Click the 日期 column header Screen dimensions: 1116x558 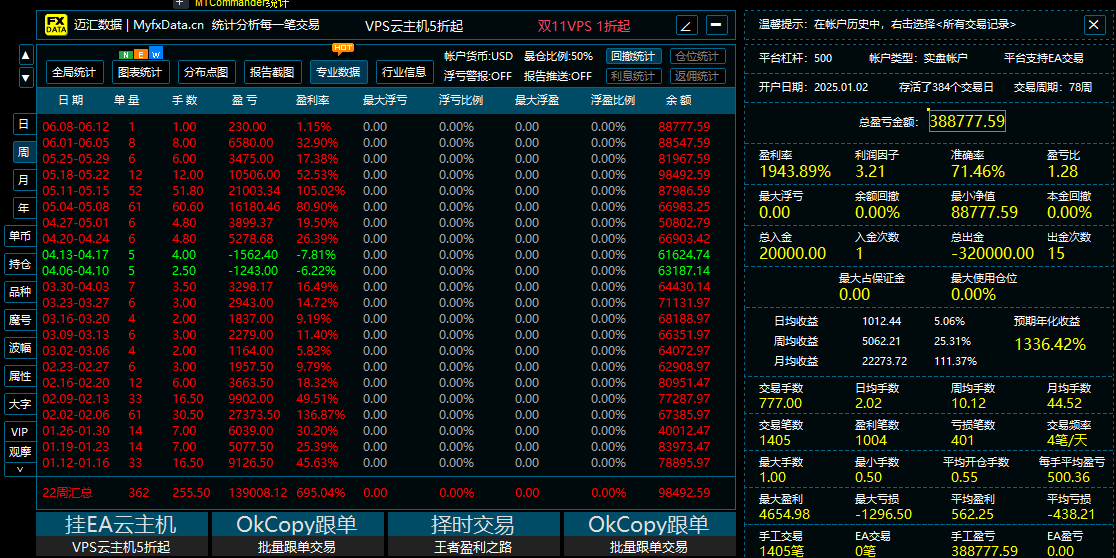70,100
